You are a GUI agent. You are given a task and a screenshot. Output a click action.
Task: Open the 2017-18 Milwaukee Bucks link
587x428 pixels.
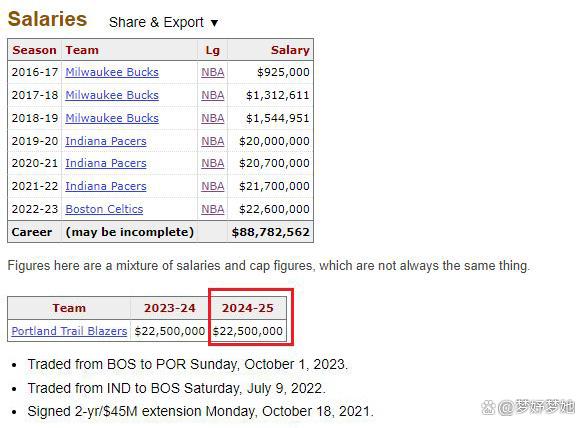[112, 95]
